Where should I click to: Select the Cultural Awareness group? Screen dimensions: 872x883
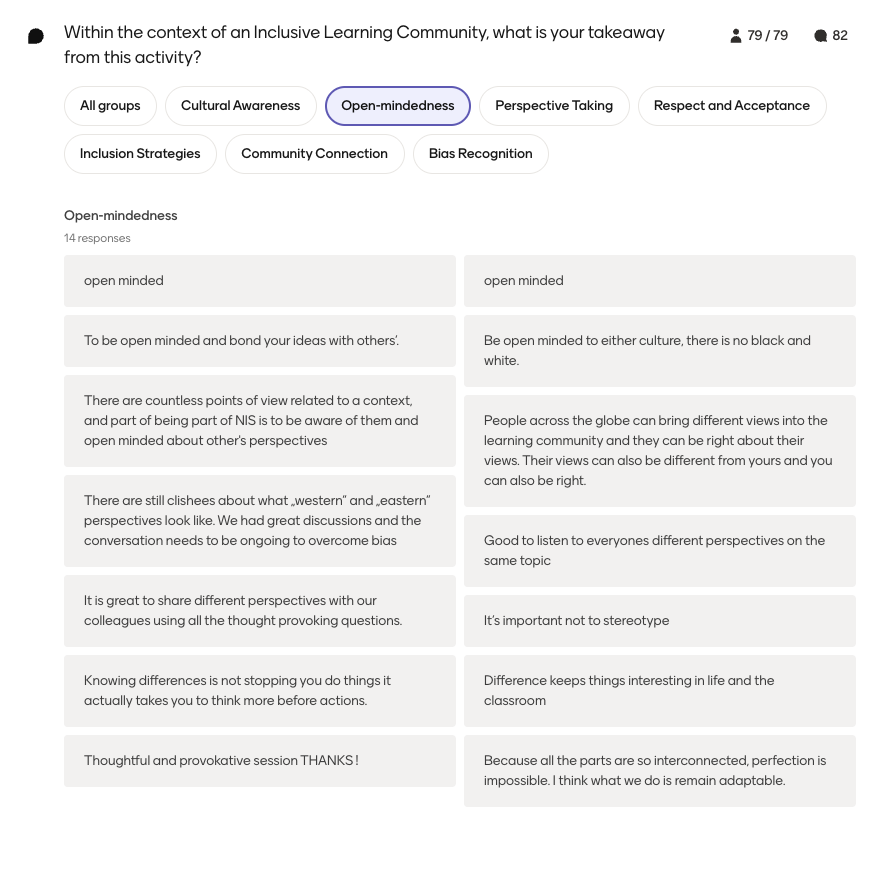(x=241, y=106)
